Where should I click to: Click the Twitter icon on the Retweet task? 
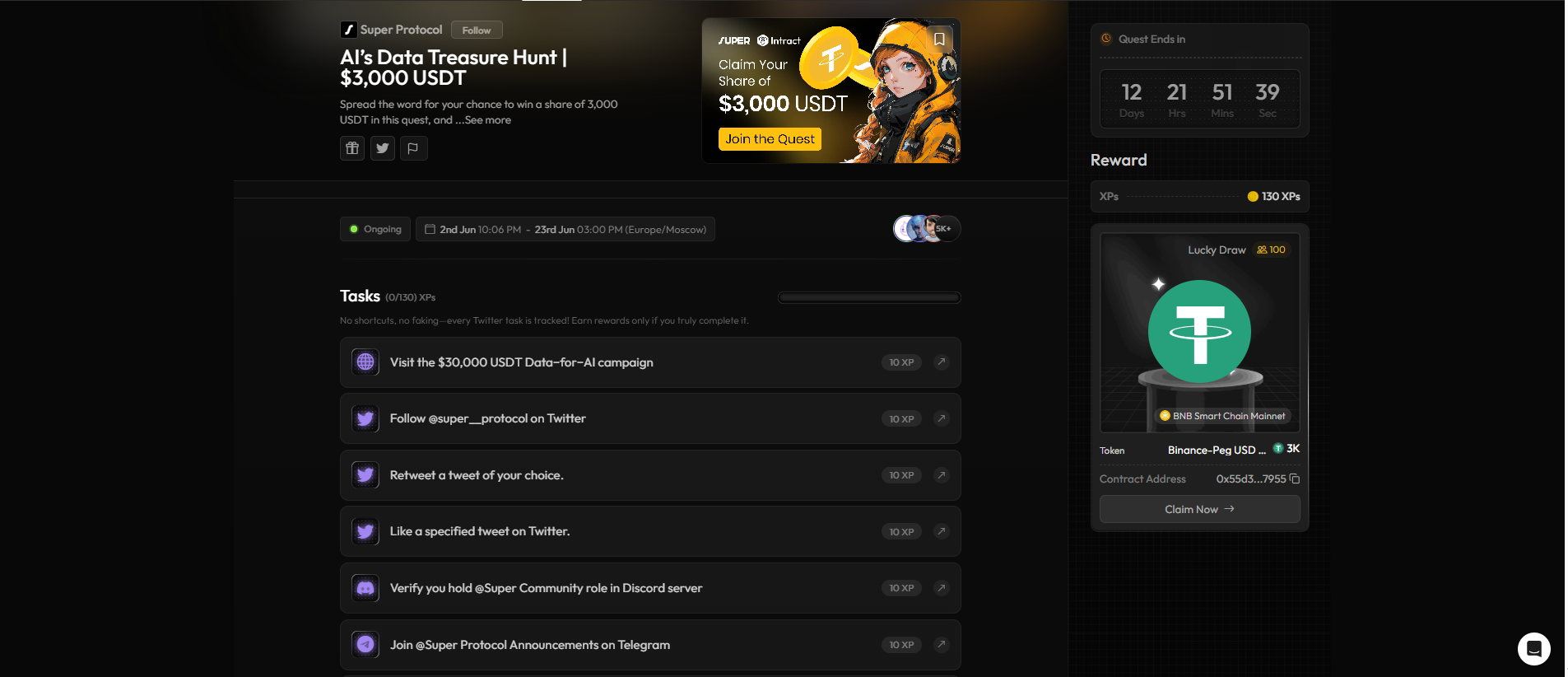[x=365, y=475]
